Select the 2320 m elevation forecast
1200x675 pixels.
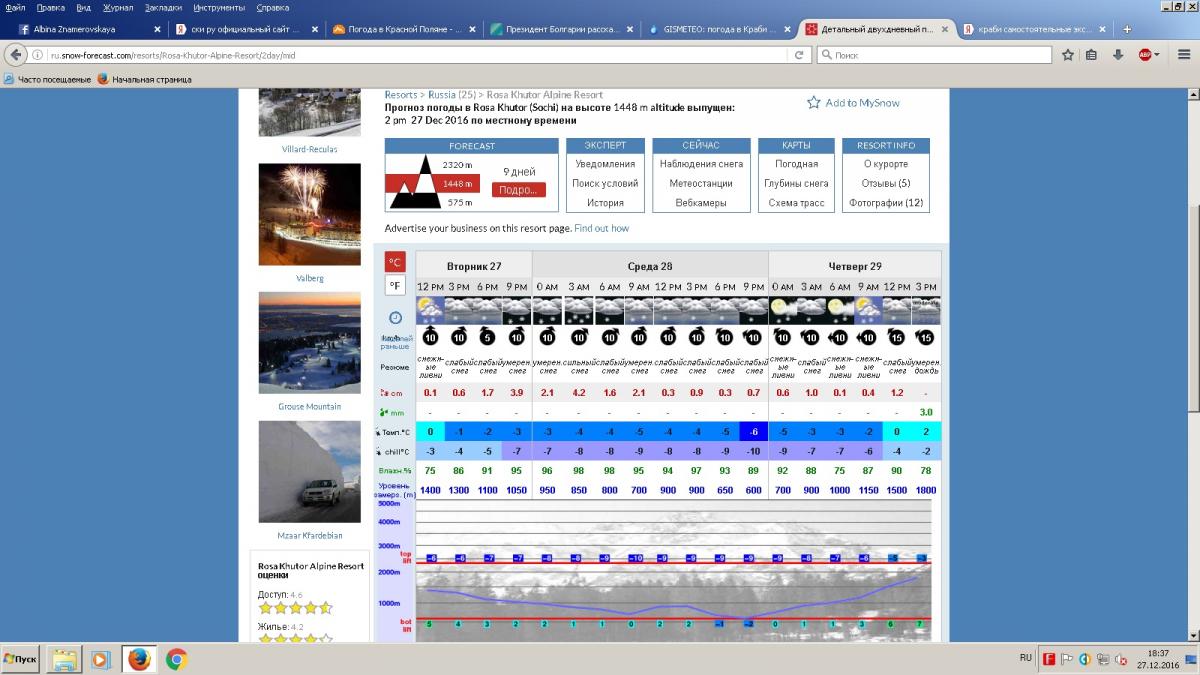tap(457, 164)
